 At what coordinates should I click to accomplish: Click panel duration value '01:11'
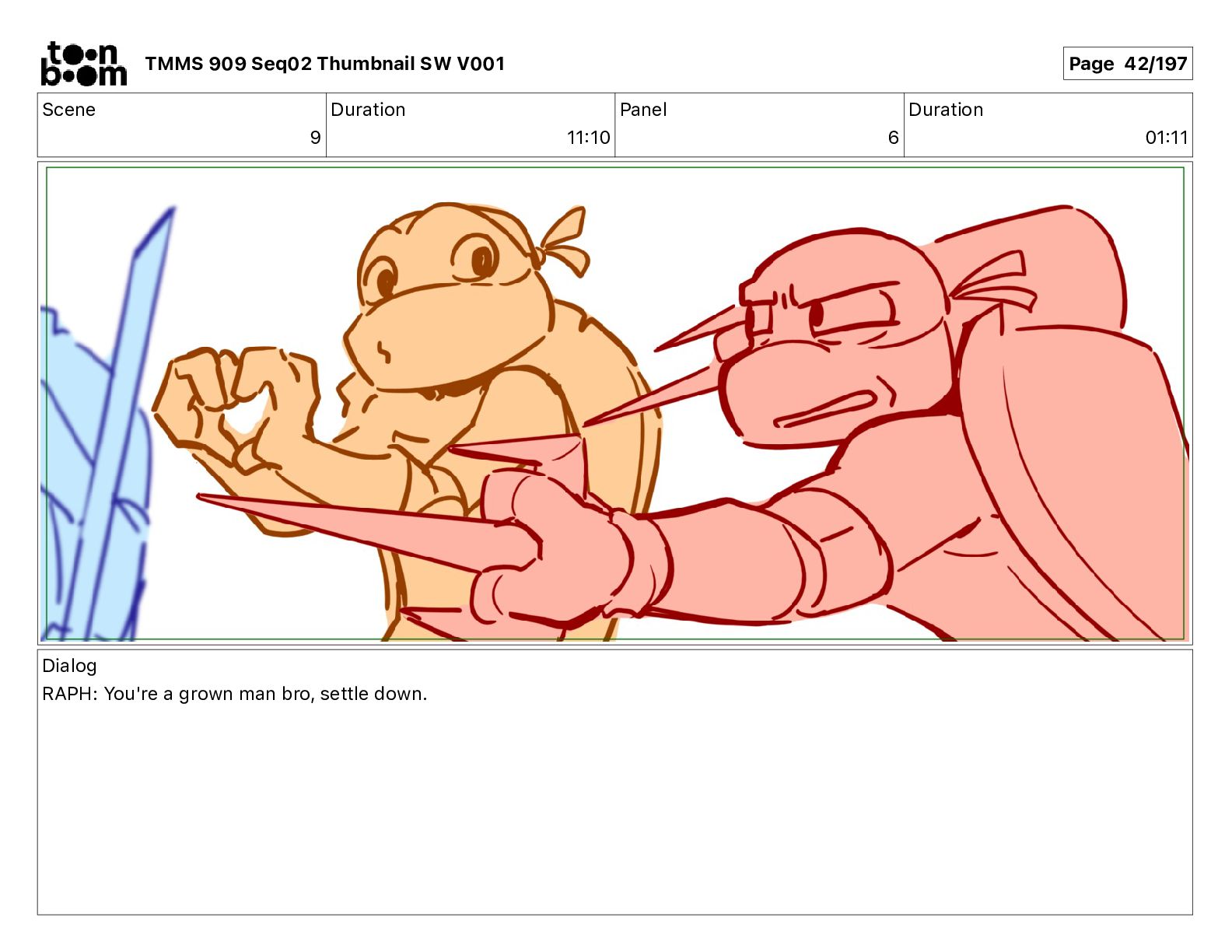[1166, 138]
